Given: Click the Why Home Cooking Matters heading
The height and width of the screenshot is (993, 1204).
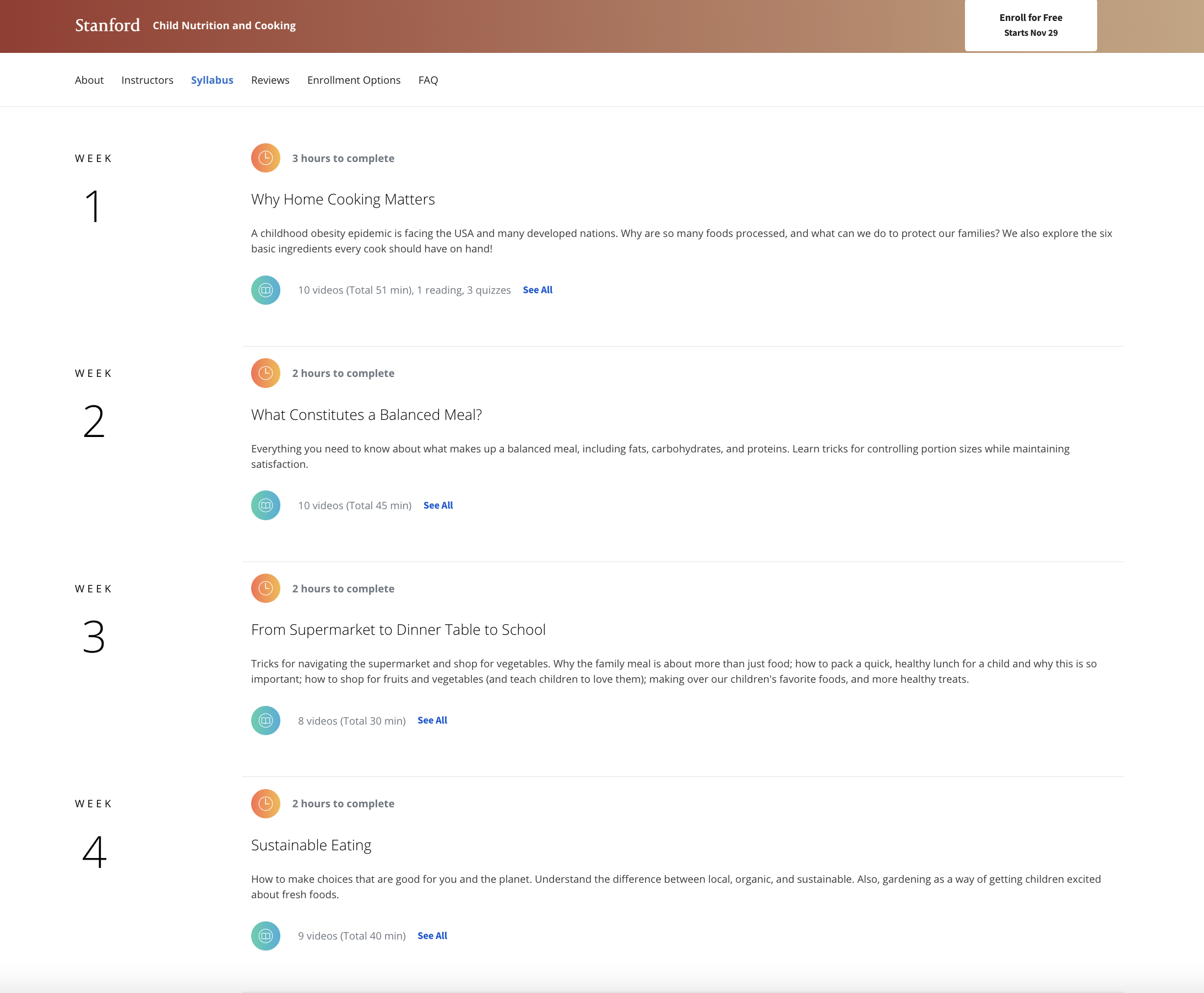Looking at the screenshot, I should coord(343,199).
